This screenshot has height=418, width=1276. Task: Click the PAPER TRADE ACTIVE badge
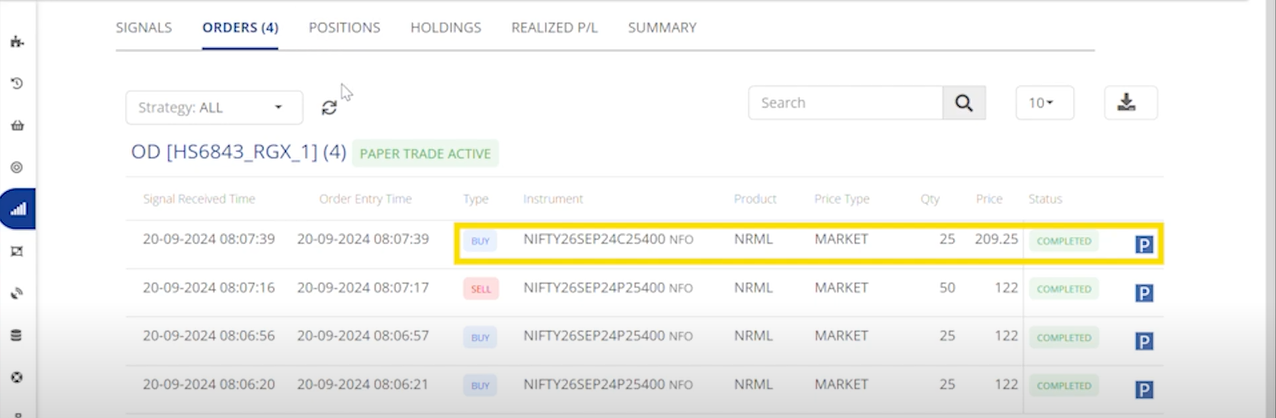click(425, 154)
